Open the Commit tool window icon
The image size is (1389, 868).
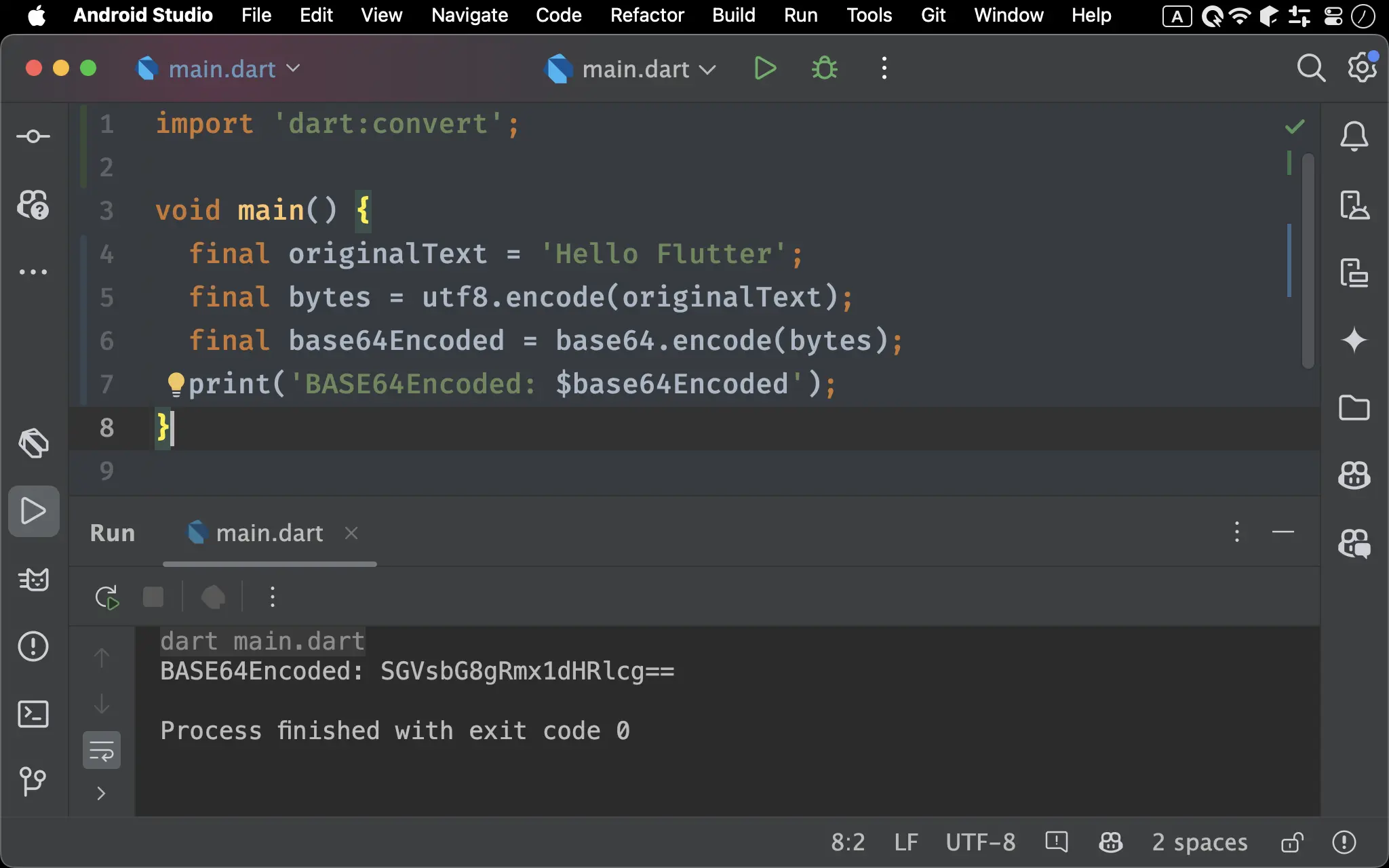coord(33,136)
